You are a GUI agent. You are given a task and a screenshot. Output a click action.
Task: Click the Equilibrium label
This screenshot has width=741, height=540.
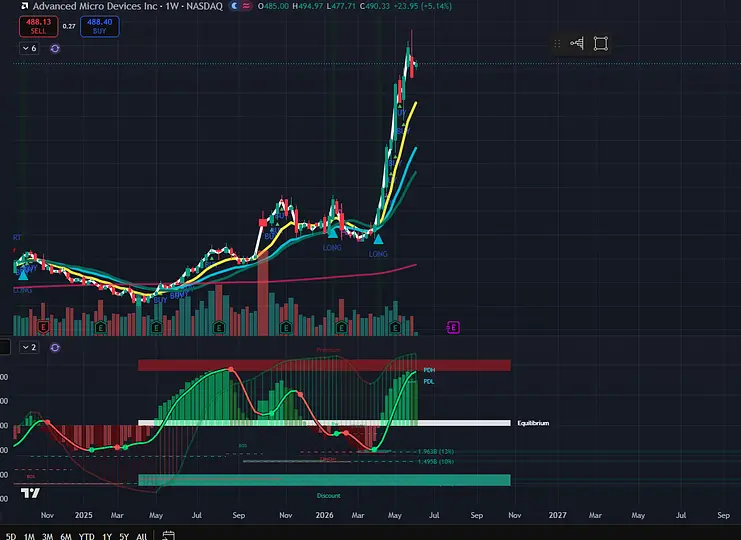pyautogui.click(x=533, y=423)
